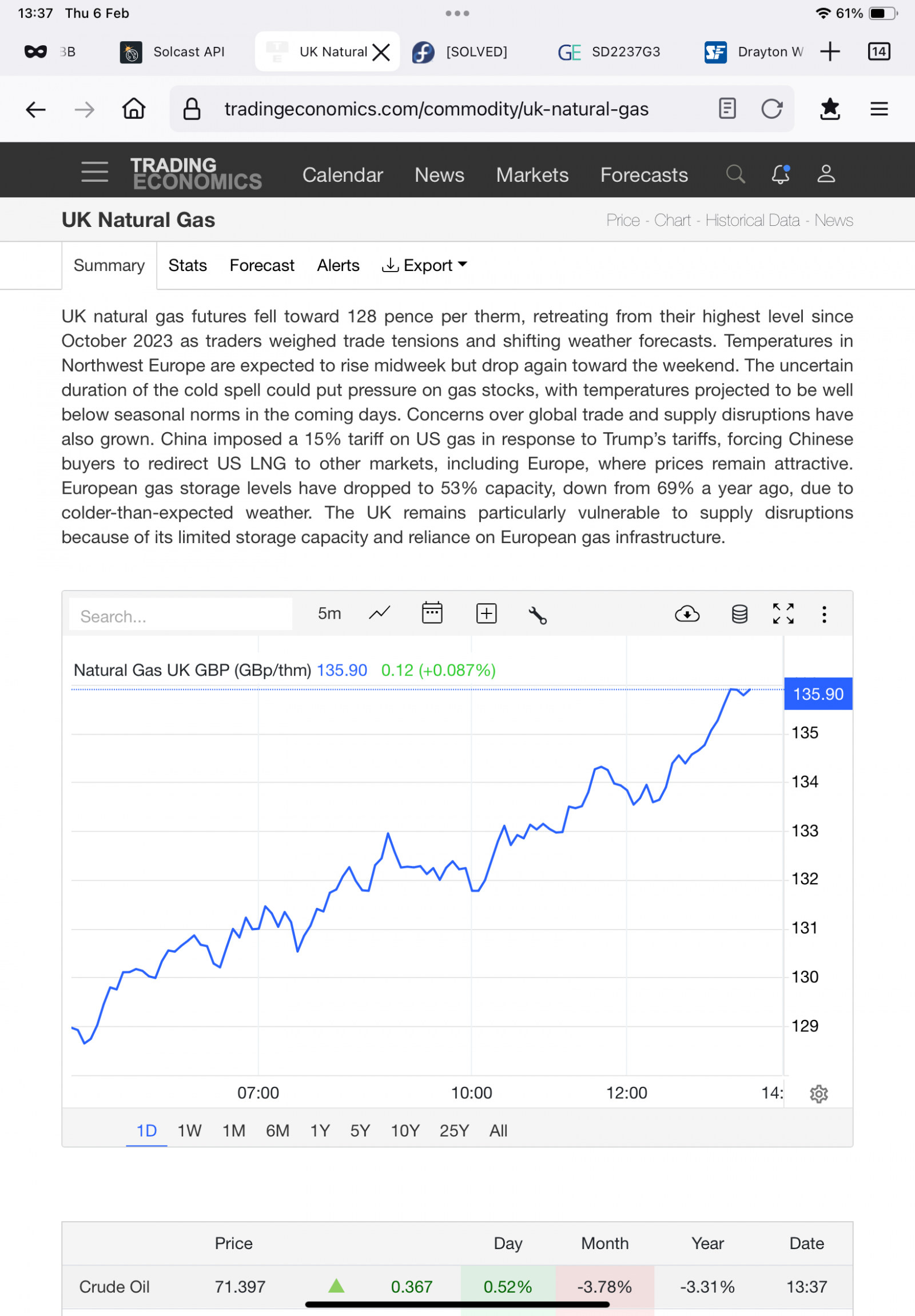Select the All time range
The image size is (915, 1316).
(x=498, y=1130)
